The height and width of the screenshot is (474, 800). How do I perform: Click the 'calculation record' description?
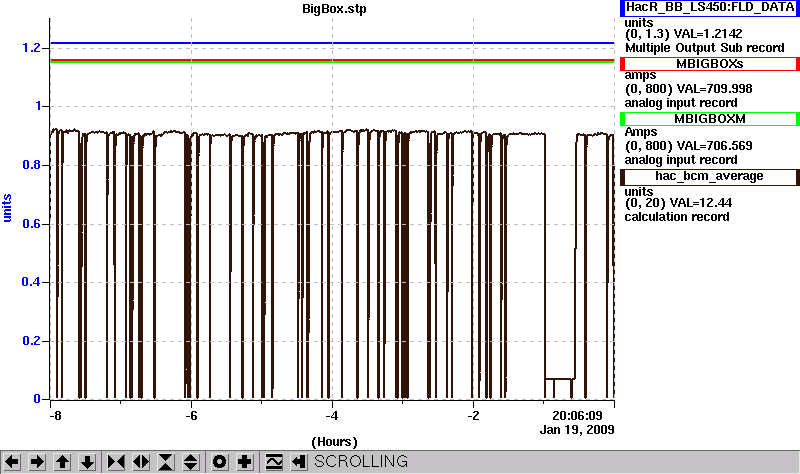tap(677, 217)
